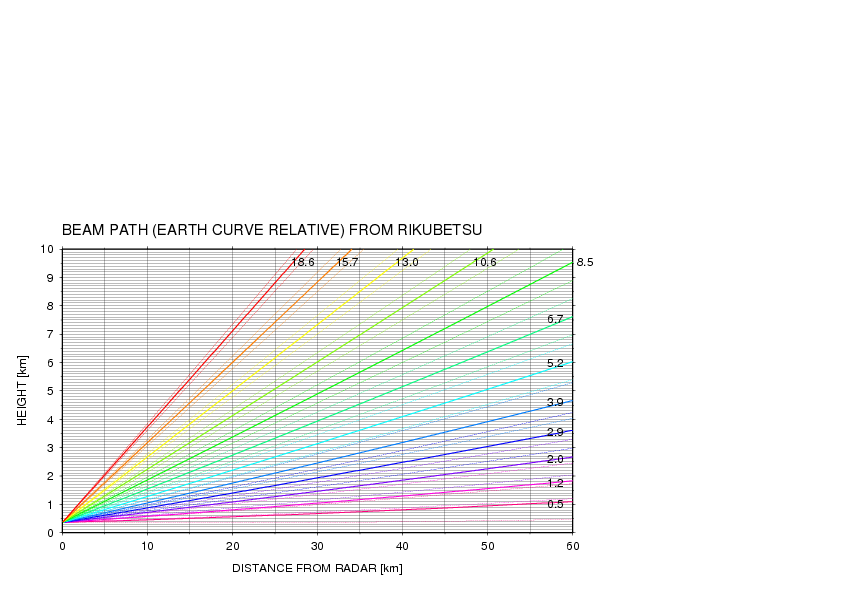Click the 6.7 elevation angle label
Viewport: 842px width, 595px height.
coord(555,319)
